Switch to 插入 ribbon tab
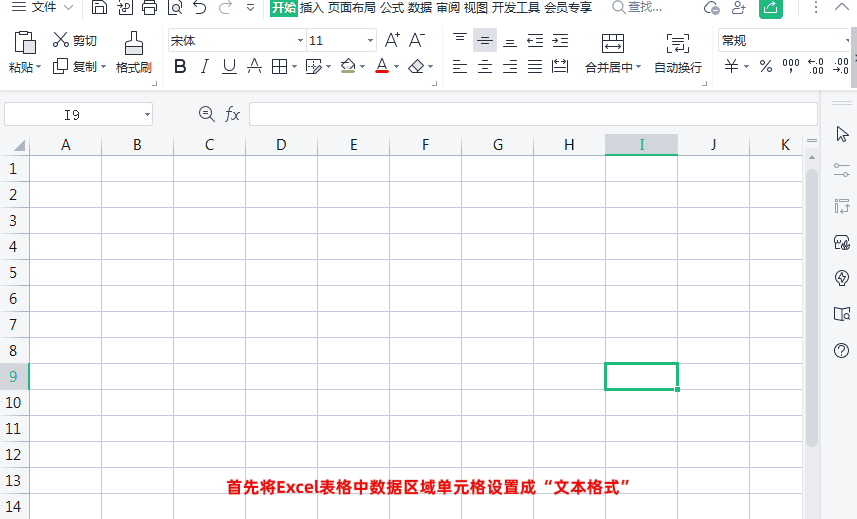The width and height of the screenshot is (857, 519). (x=312, y=8)
